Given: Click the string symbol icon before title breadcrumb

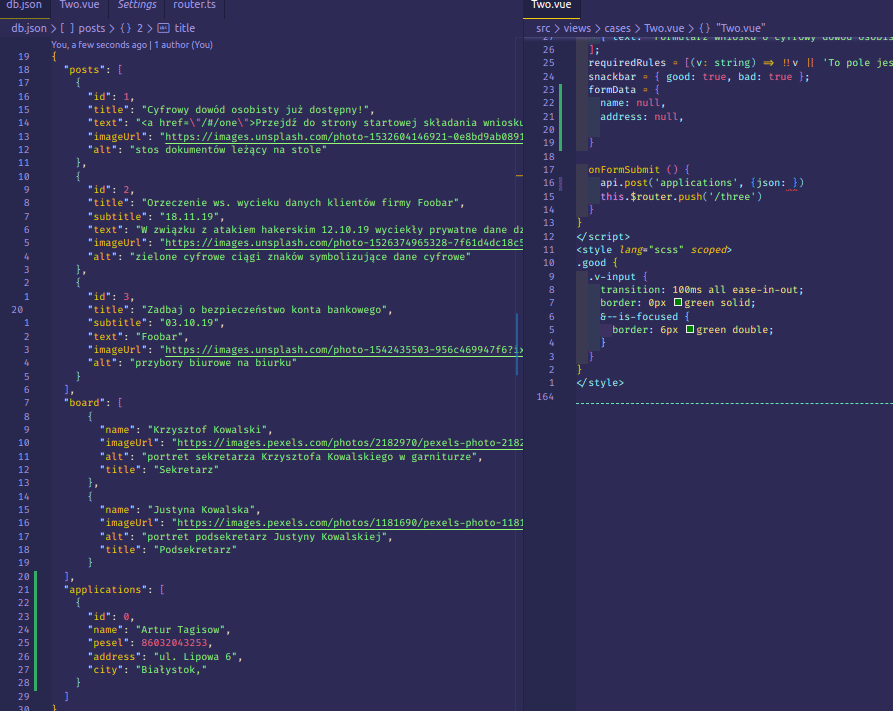Looking at the screenshot, I should tap(163, 28).
